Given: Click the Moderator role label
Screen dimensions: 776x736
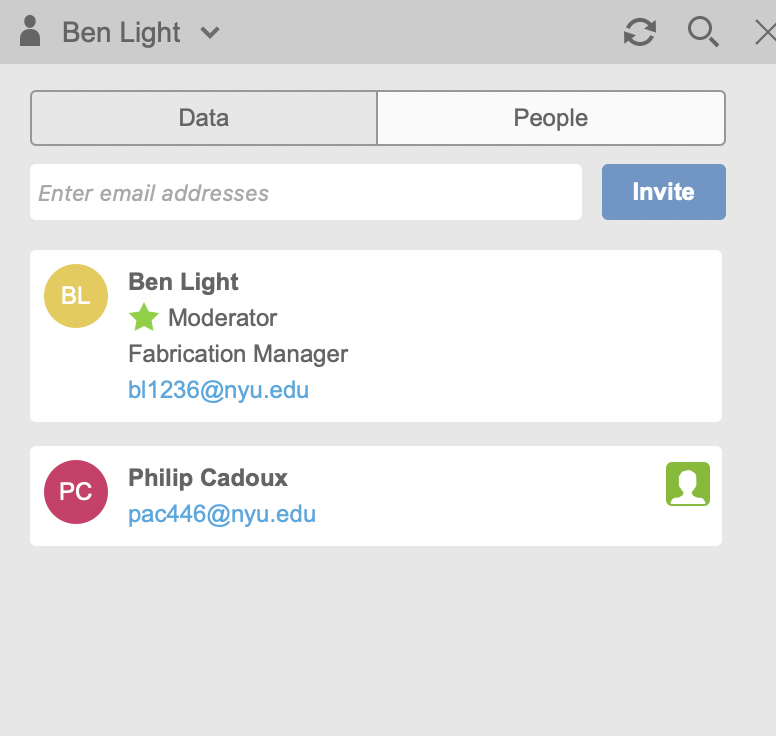Looking at the screenshot, I should pos(222,318).
